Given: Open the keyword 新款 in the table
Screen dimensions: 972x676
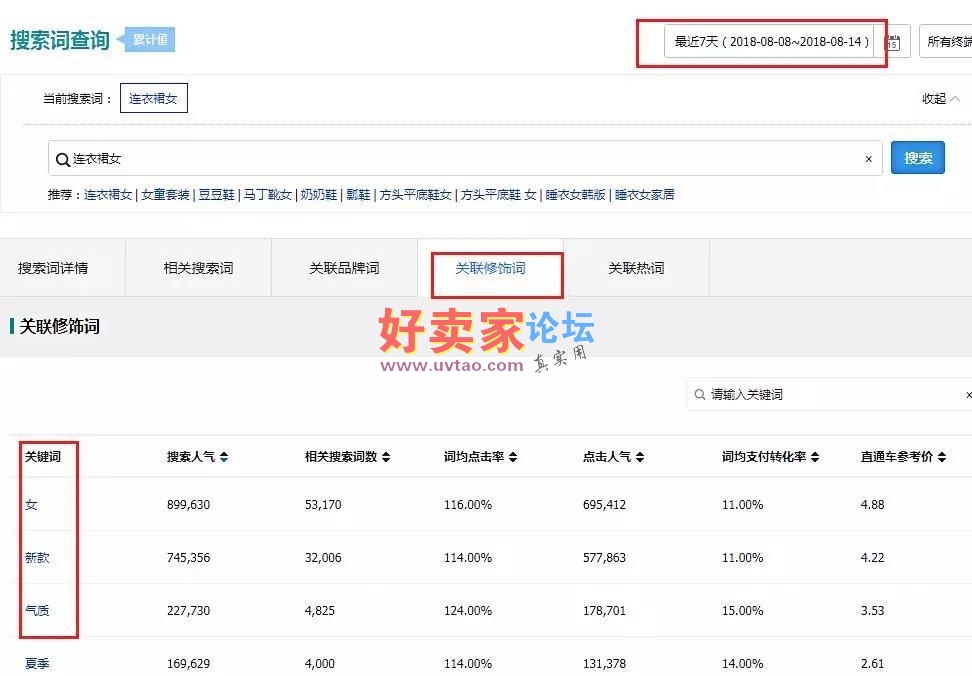Looking at the screenshot, I should coord(37,558).
